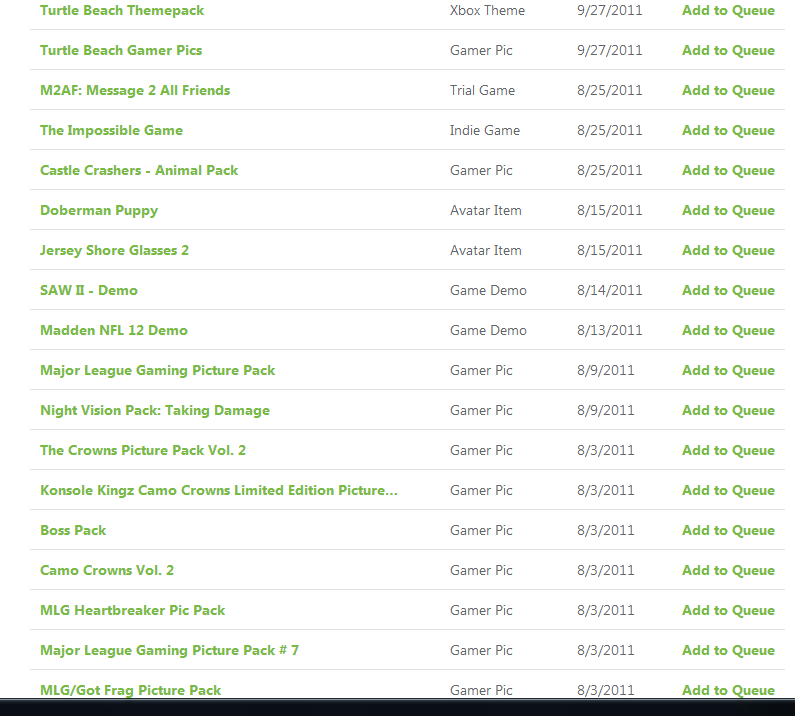Open Turtle Beach Gamer Pics
795x716 pixels.
(x=121, y=51)
